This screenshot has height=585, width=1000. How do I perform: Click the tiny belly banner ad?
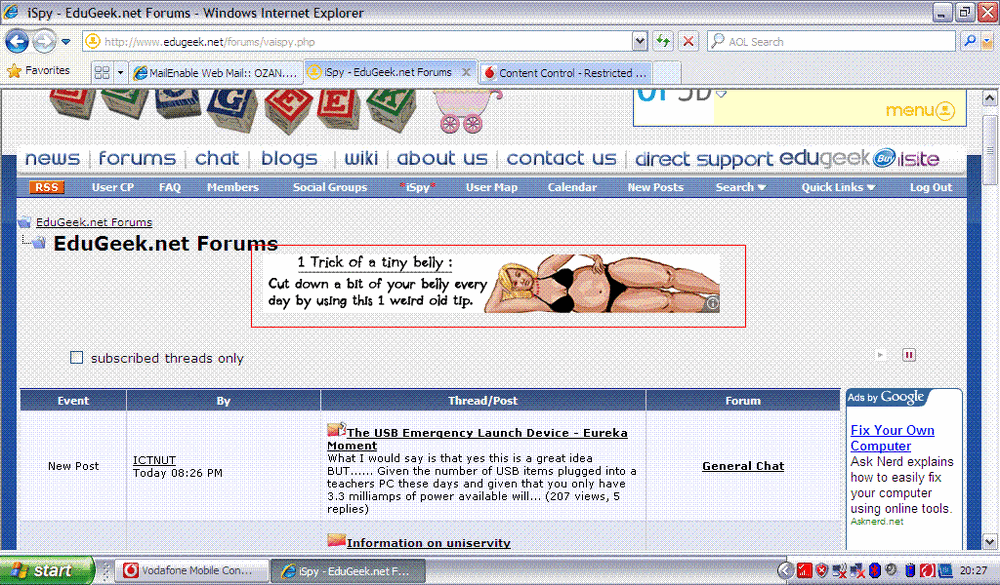[x=491, y=284]
